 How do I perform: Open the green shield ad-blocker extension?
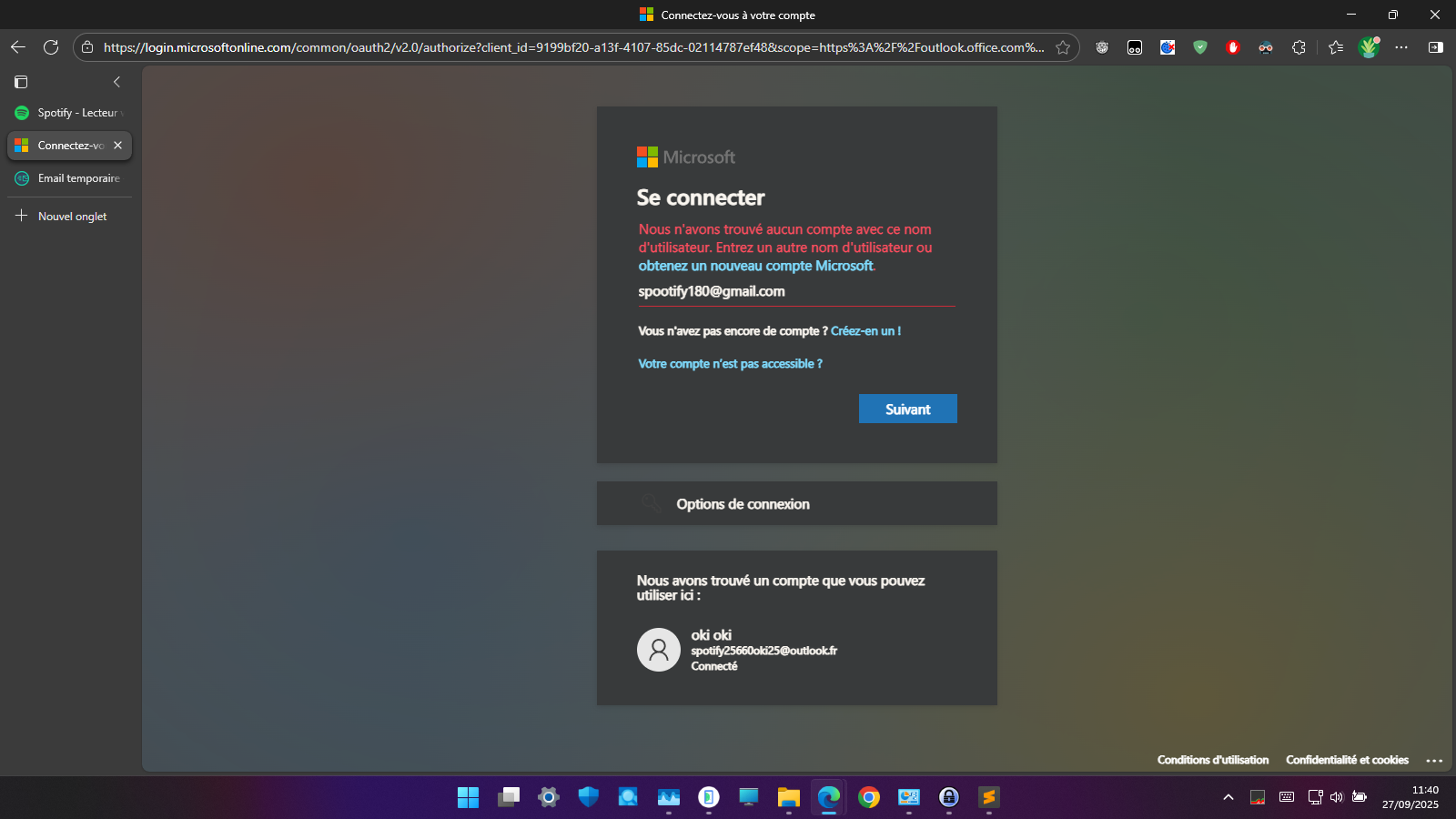click(1200, 47)
